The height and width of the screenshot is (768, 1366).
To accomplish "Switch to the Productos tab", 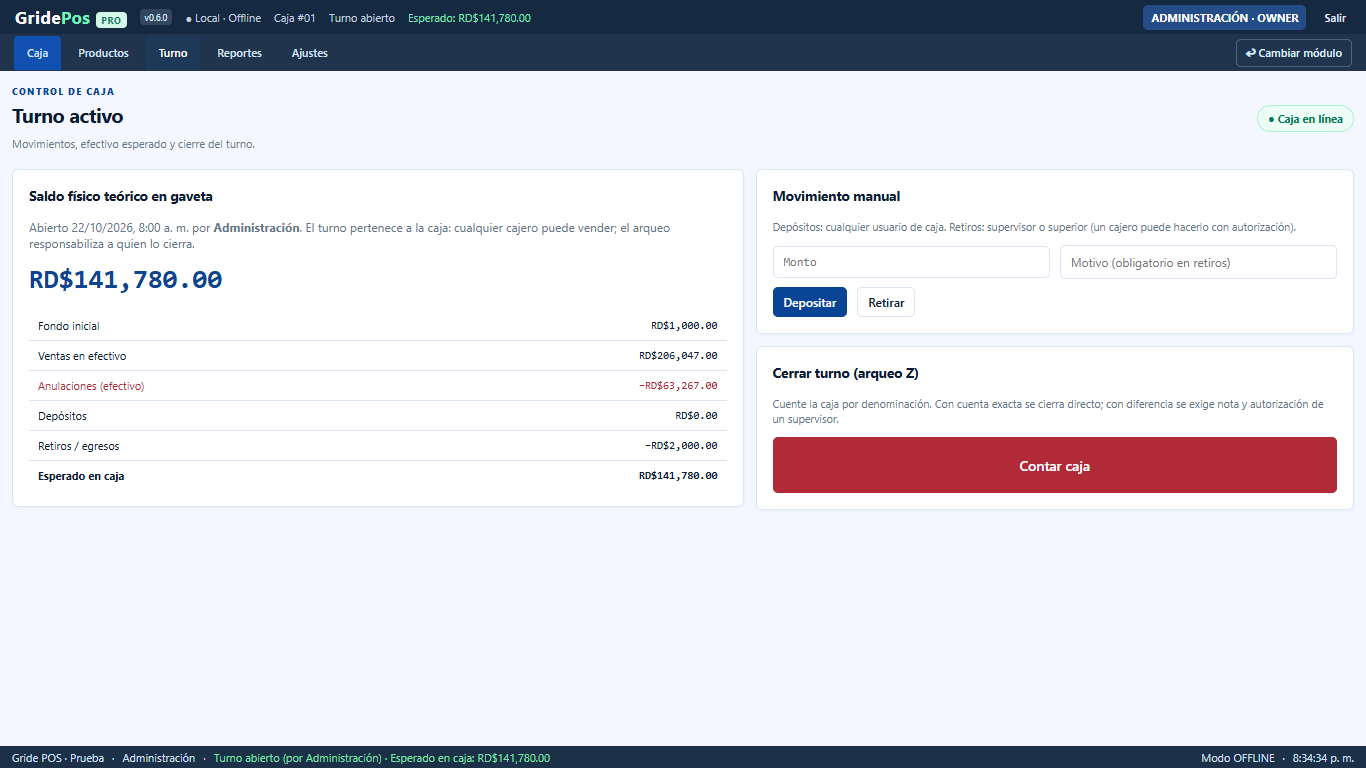I will pyautogui.click(x=103, y=53).
